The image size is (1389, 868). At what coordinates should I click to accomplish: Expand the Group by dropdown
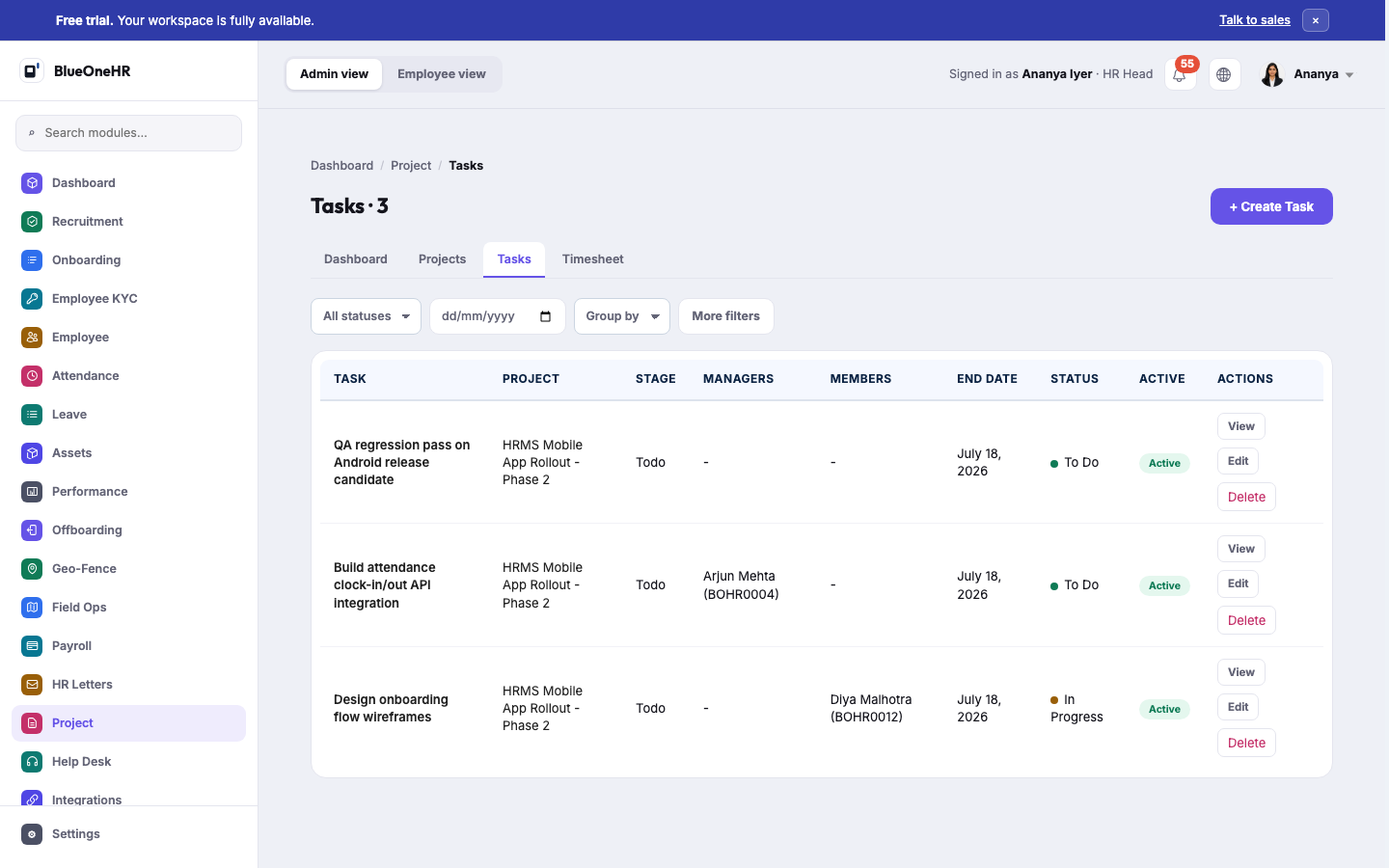622,316
